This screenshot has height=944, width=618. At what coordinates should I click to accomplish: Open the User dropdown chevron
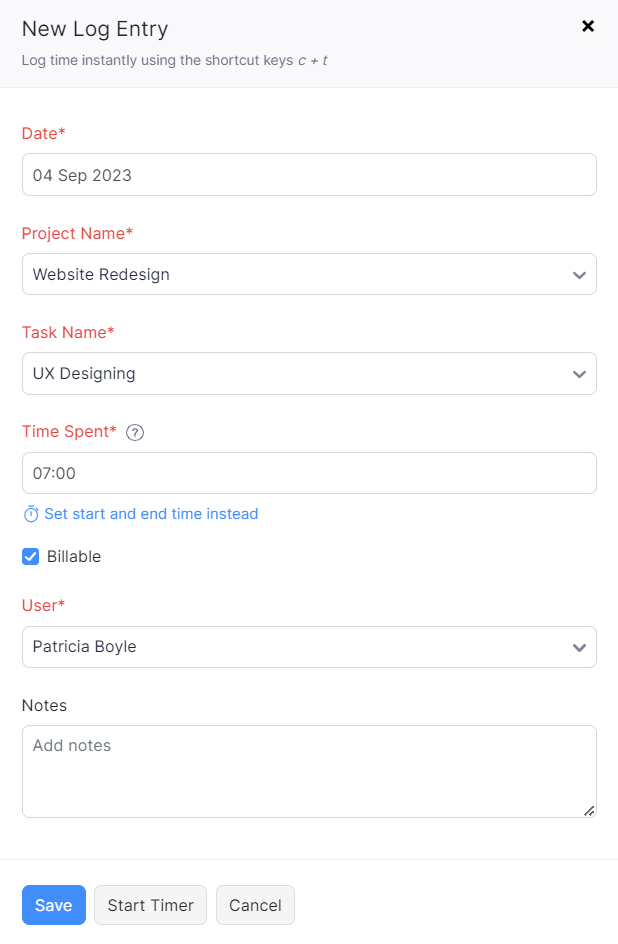tap(579, 648)
